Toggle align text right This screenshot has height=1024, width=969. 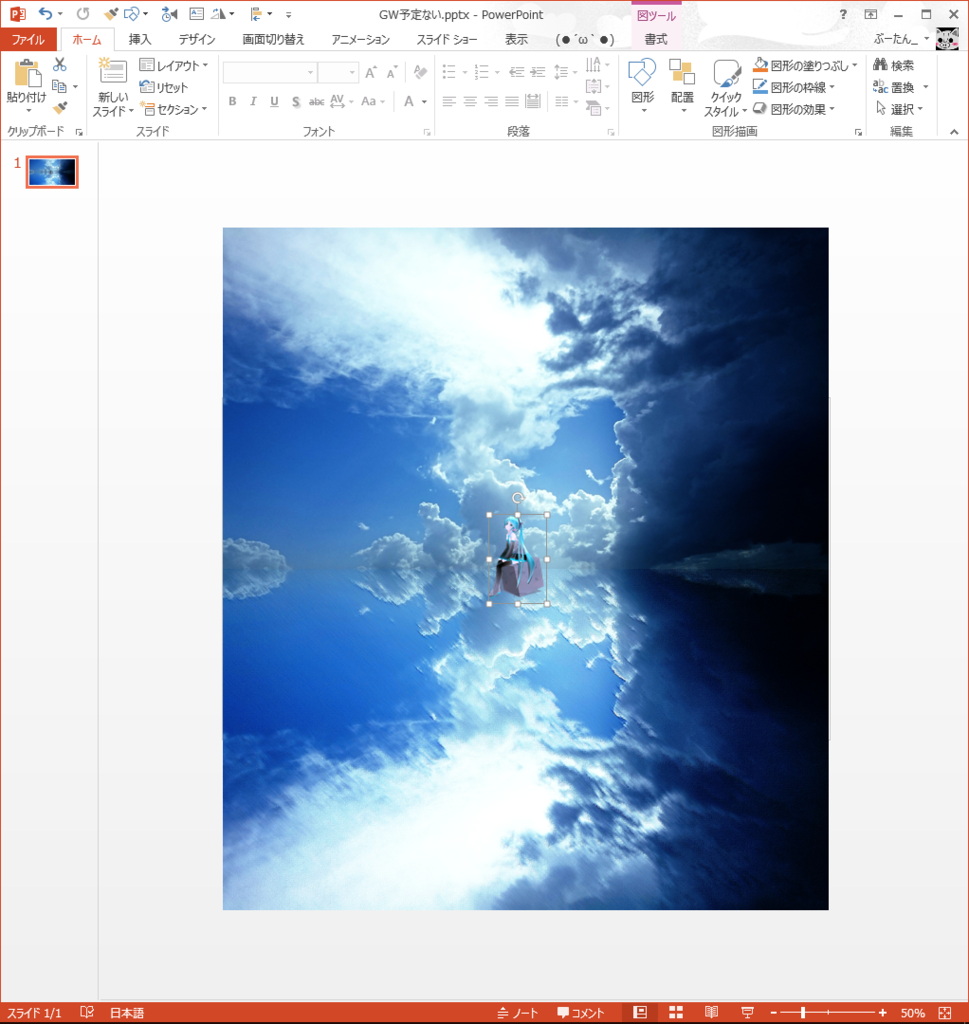[491, 101]
